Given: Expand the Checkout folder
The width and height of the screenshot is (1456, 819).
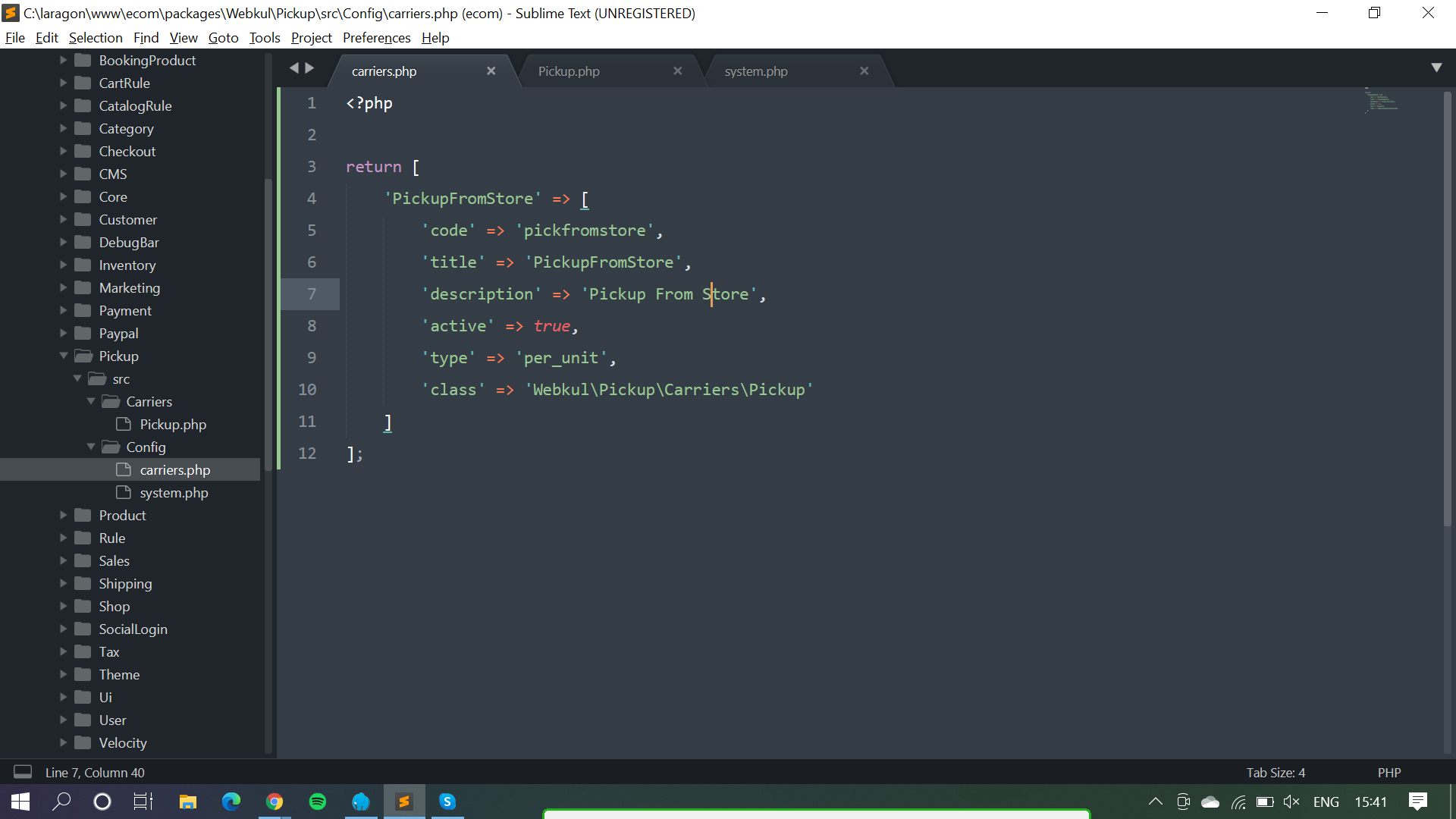Looking at the screenshot, I should point(64,151).
